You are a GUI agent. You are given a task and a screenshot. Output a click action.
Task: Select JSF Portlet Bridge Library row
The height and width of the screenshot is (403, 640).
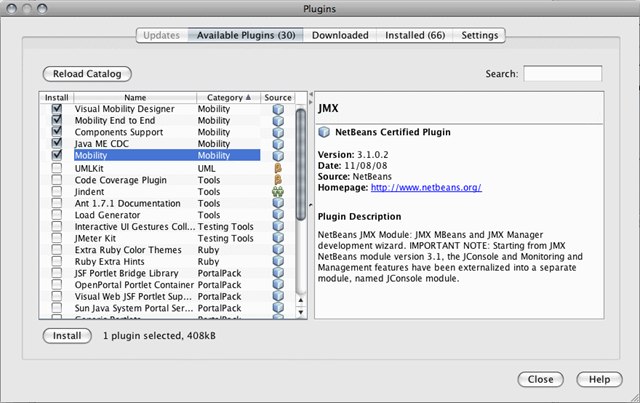point(167,273)
